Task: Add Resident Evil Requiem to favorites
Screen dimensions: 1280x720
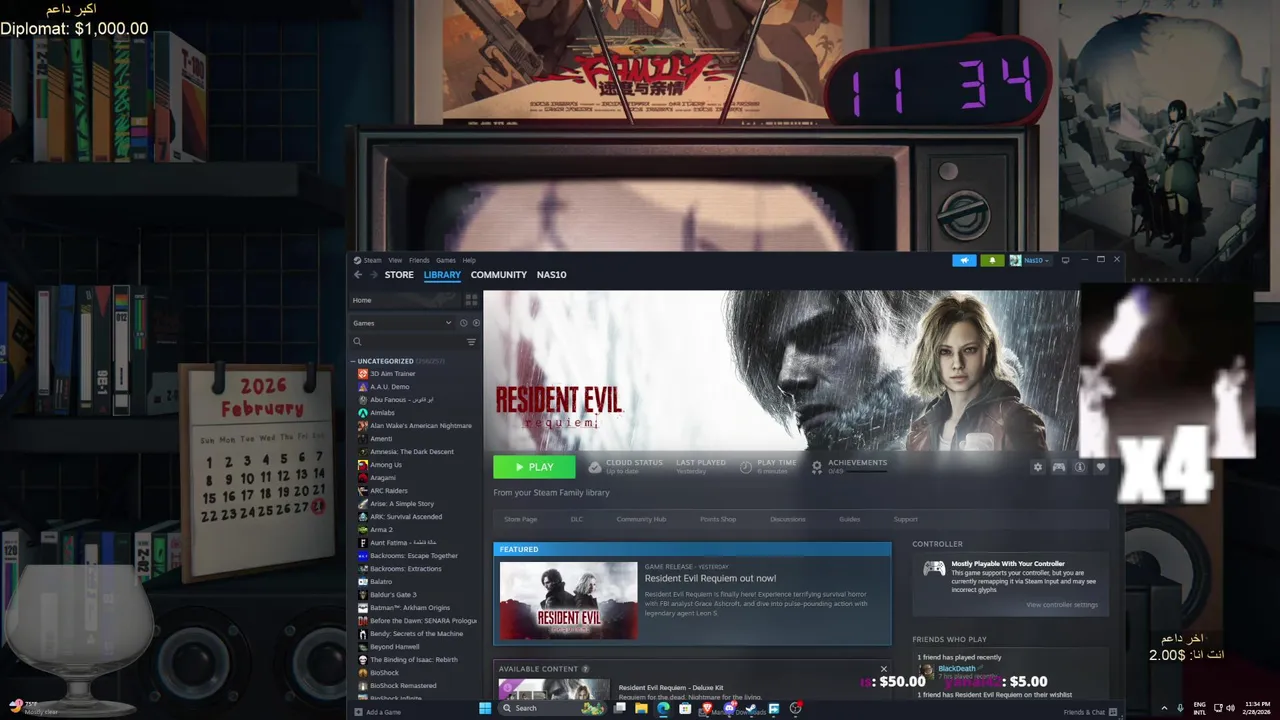Action: [1101, 467]
